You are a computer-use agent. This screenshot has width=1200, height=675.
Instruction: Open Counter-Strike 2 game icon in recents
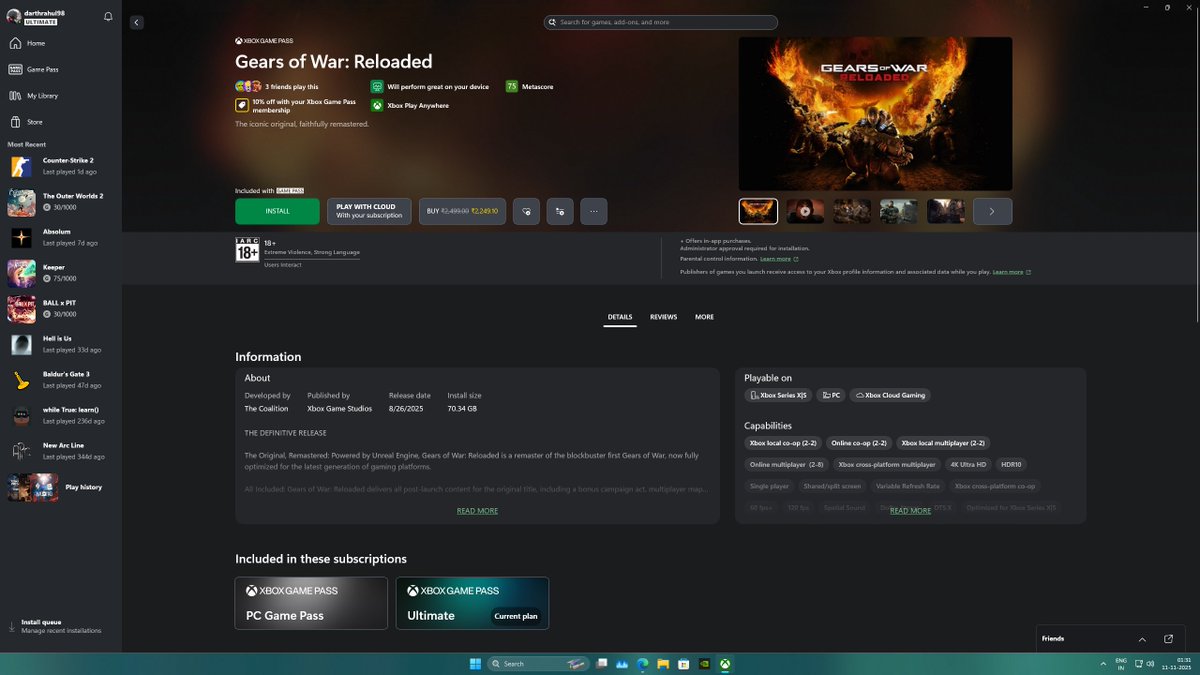(22, 166)
